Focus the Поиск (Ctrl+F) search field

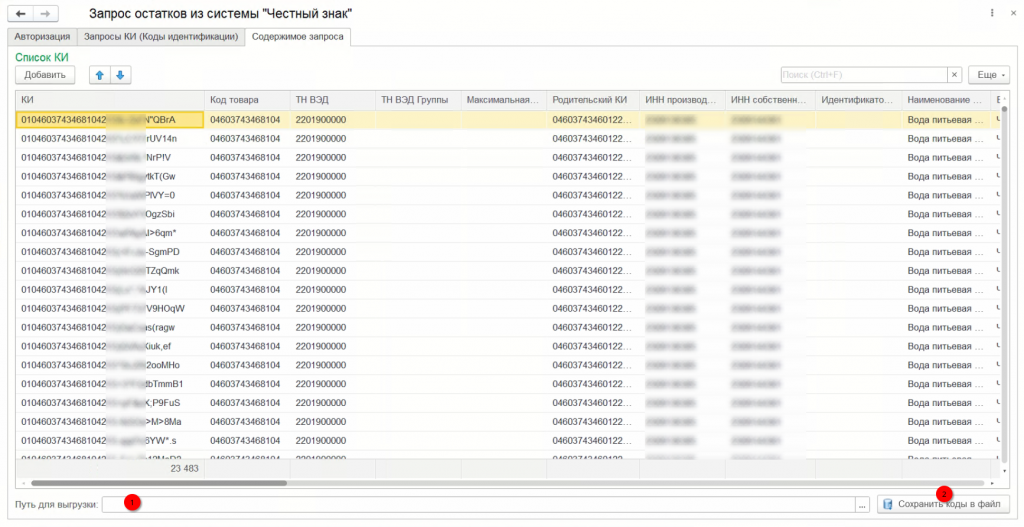tap(864, 75)
